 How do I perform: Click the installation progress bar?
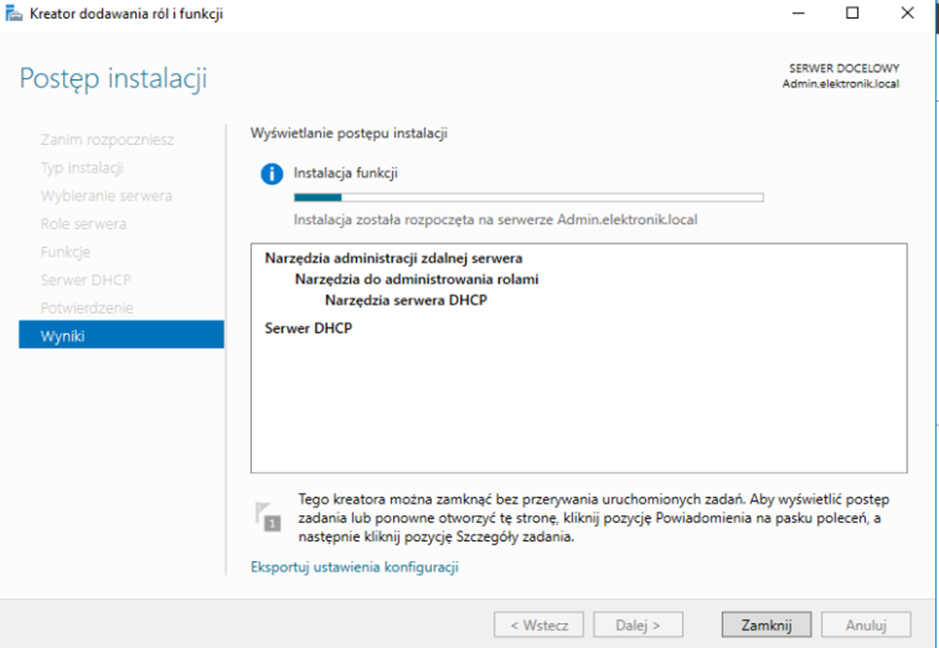[x=528, y=198]
